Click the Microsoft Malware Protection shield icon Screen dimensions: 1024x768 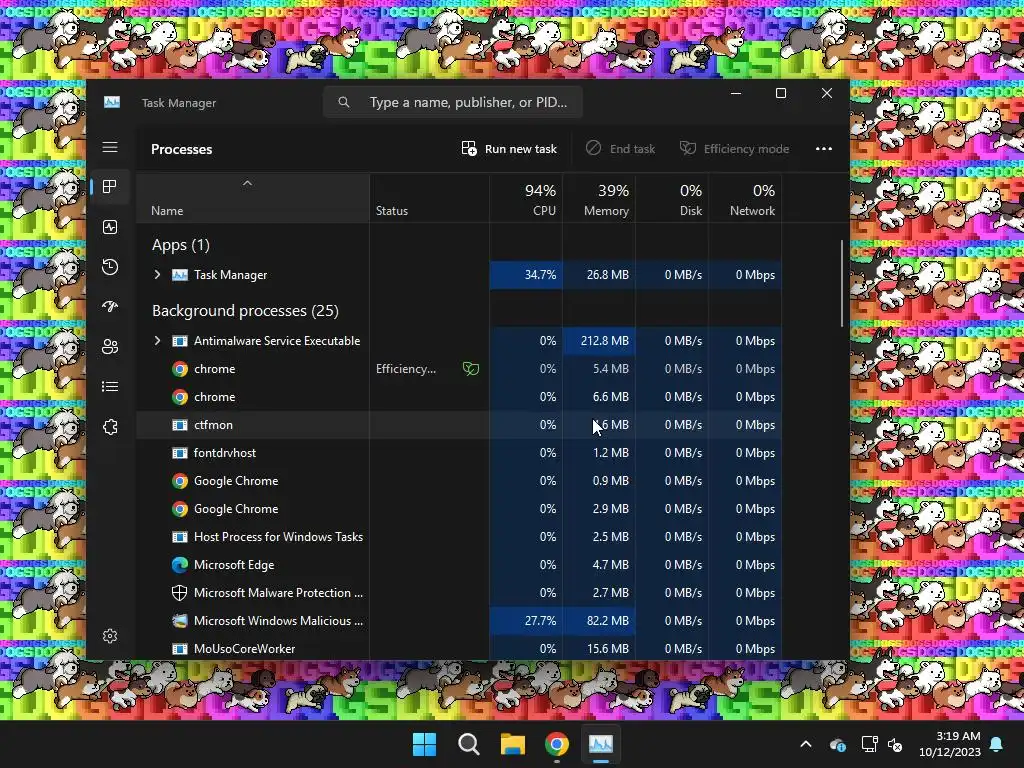(180, 593)
